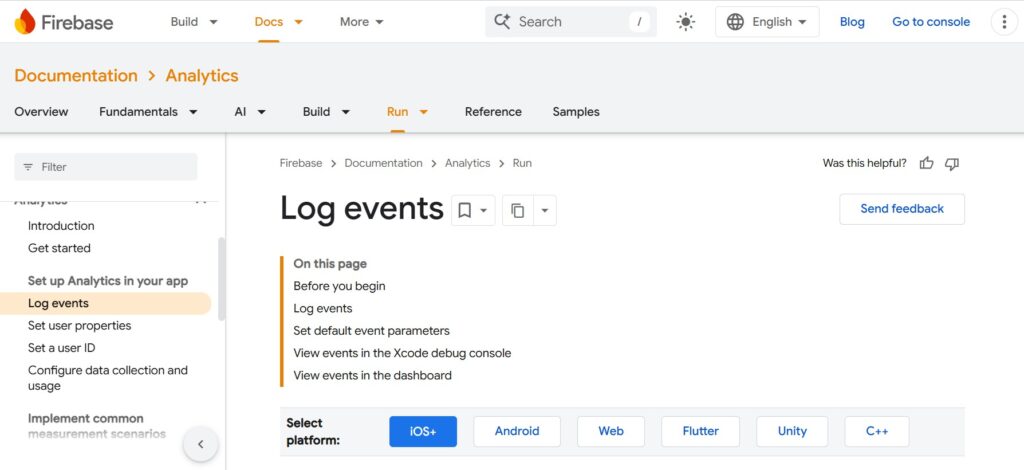Click the bookmark icon beside Log events

pos(464,210)
